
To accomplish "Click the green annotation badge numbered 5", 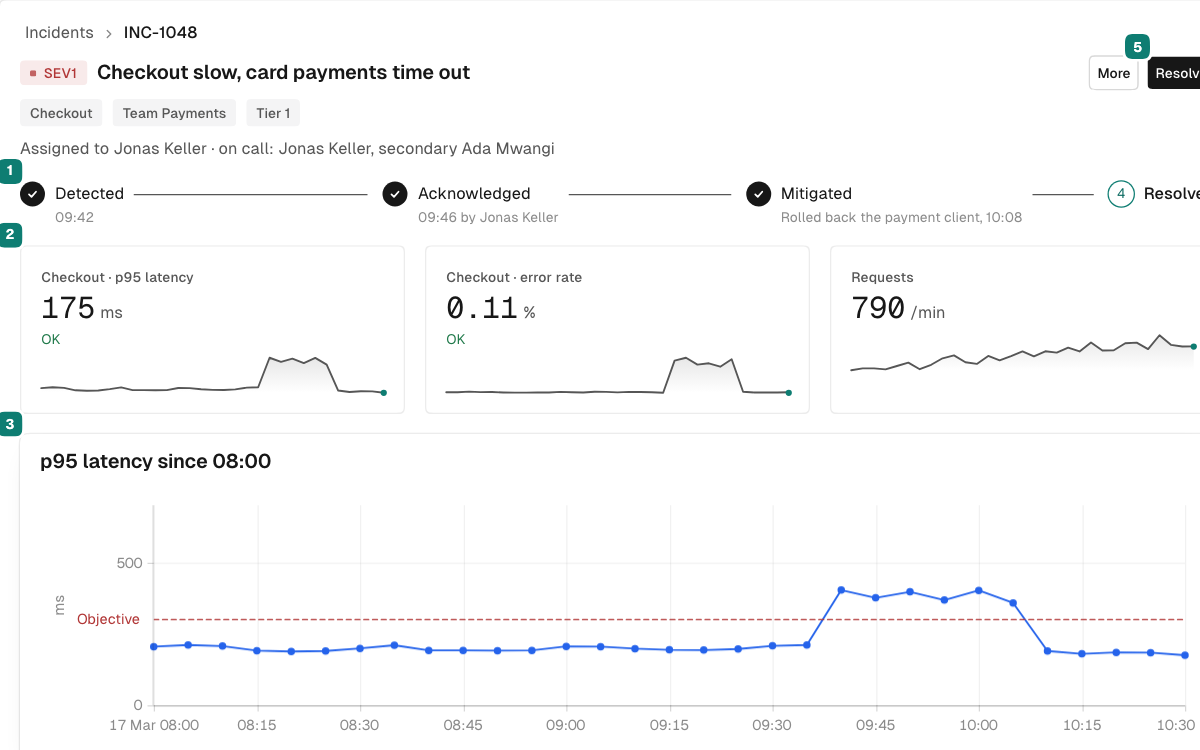I will pos(1137,46).
